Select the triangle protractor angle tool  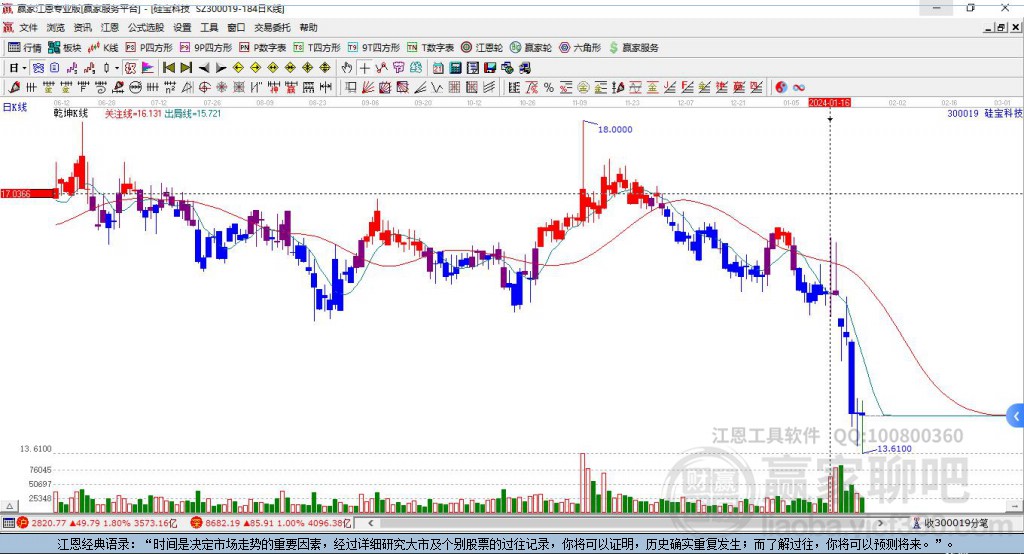click(x=187, y=87)
